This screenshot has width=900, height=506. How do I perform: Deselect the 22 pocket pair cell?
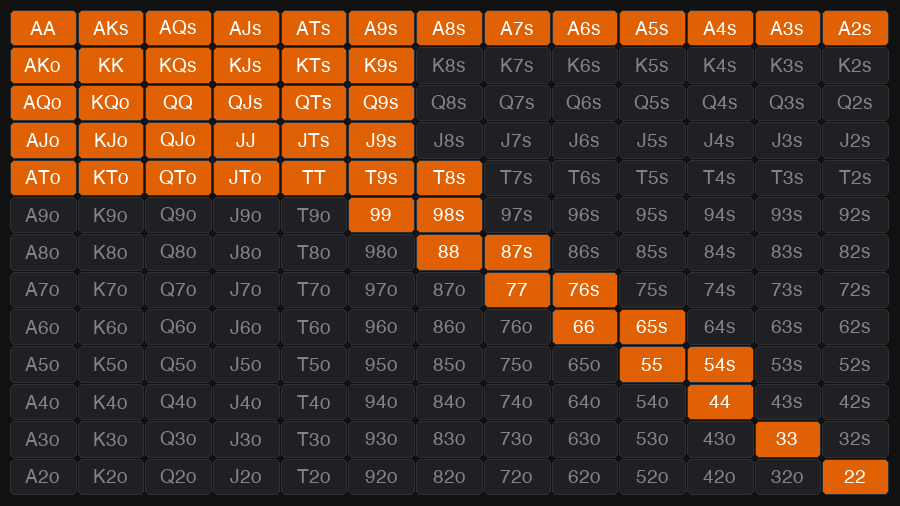click(855, 477)
